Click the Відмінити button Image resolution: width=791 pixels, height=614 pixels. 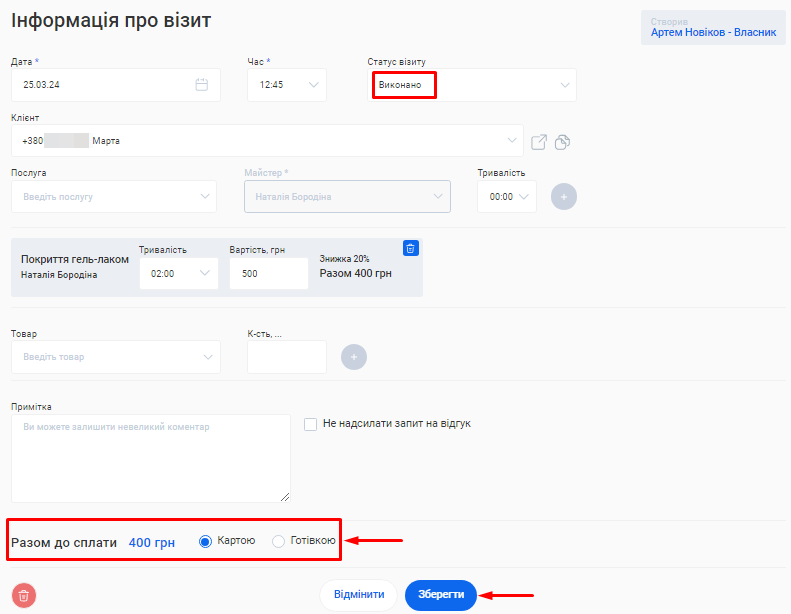(359, 595)
